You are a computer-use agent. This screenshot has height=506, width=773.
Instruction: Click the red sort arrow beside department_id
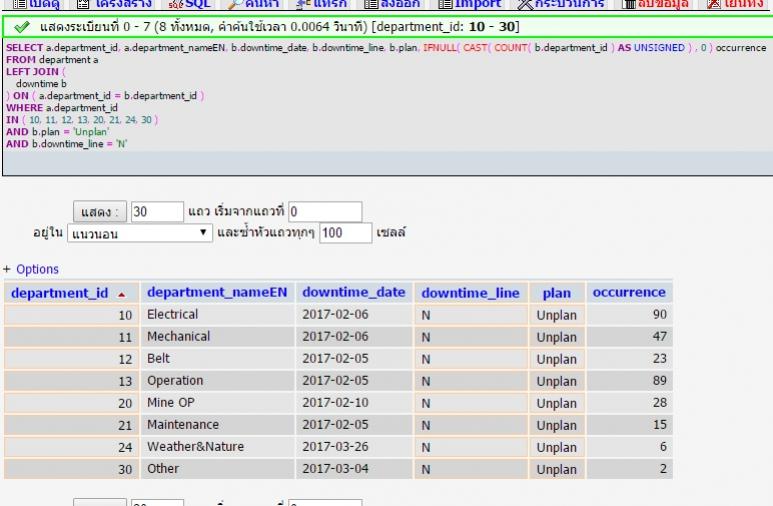(121, 295)
